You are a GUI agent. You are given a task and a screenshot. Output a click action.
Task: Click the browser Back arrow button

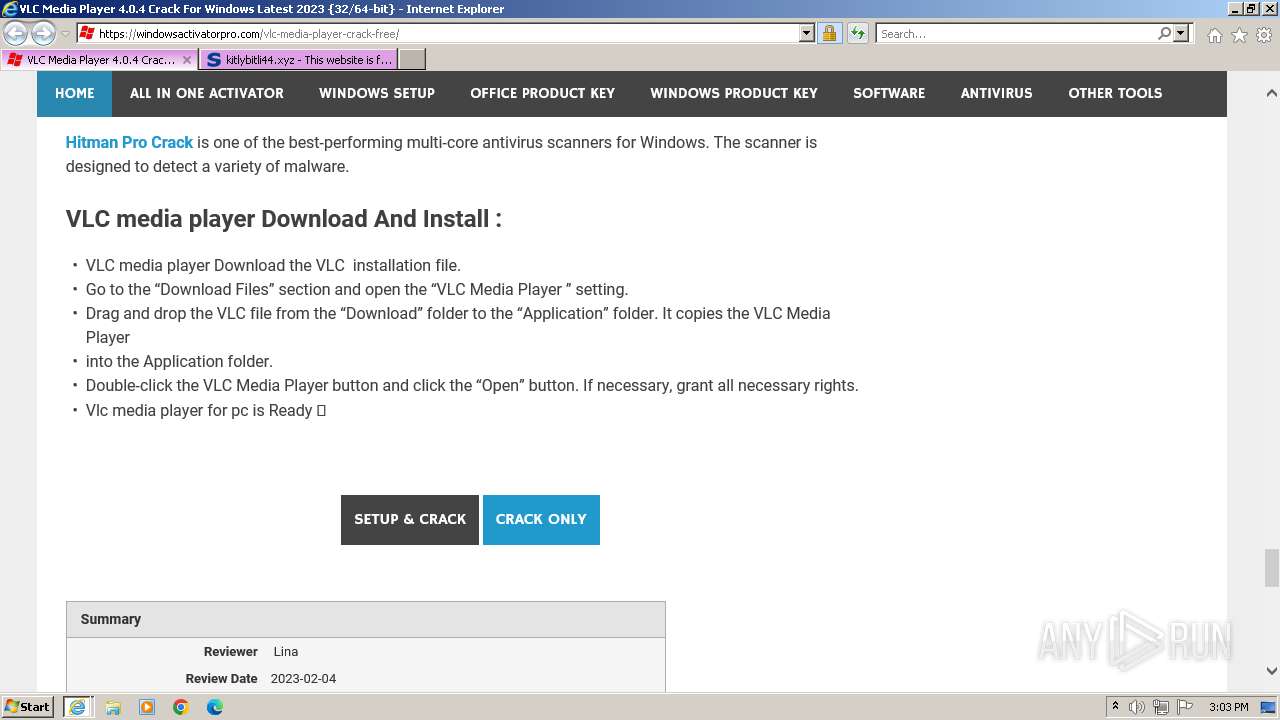point(16,34)
